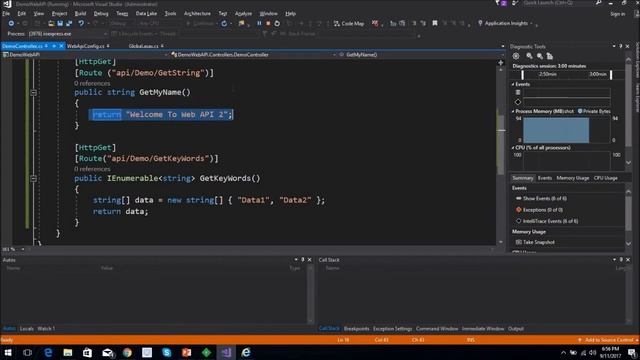The width and height of the screenshot is (640, 360).
Task: Click the Undo arrow icon
Action: 81,23
